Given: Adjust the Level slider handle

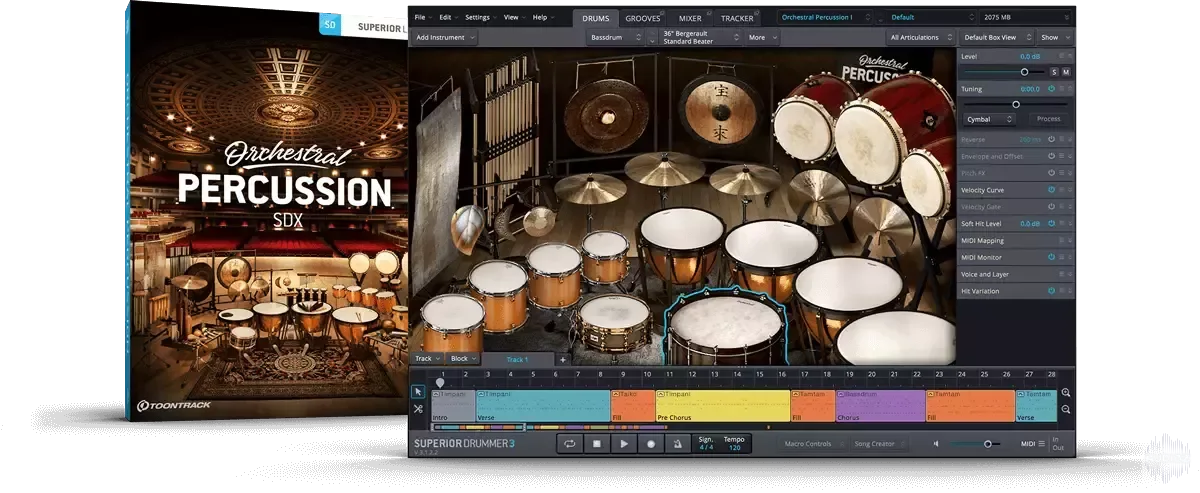Looking at the screenshot, I should (x=1024, y=72).
